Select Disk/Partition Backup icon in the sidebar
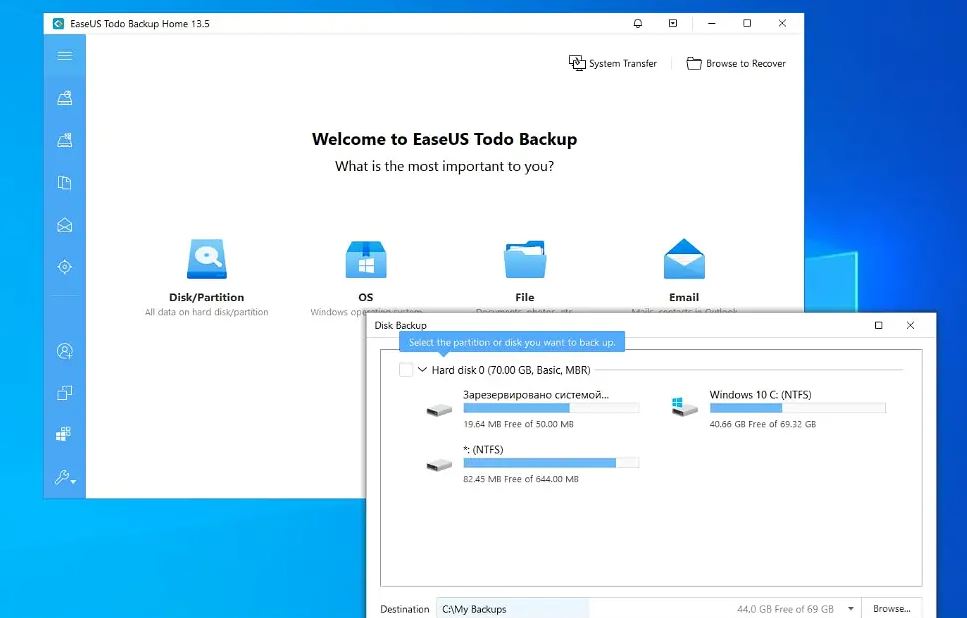This screenshot has width=967, height=618. click(65, 98)
